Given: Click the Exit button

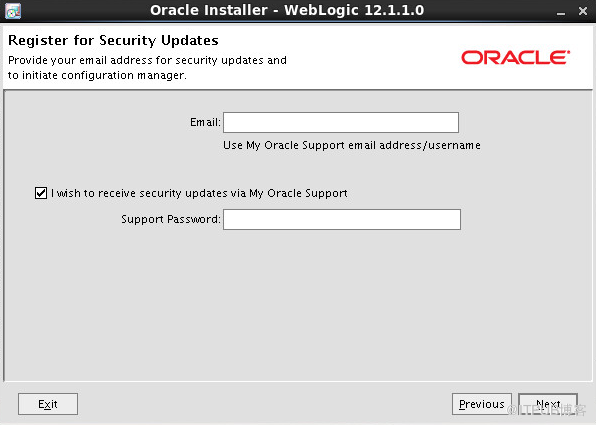Looking at the screenshot, I should click(48, 404).
